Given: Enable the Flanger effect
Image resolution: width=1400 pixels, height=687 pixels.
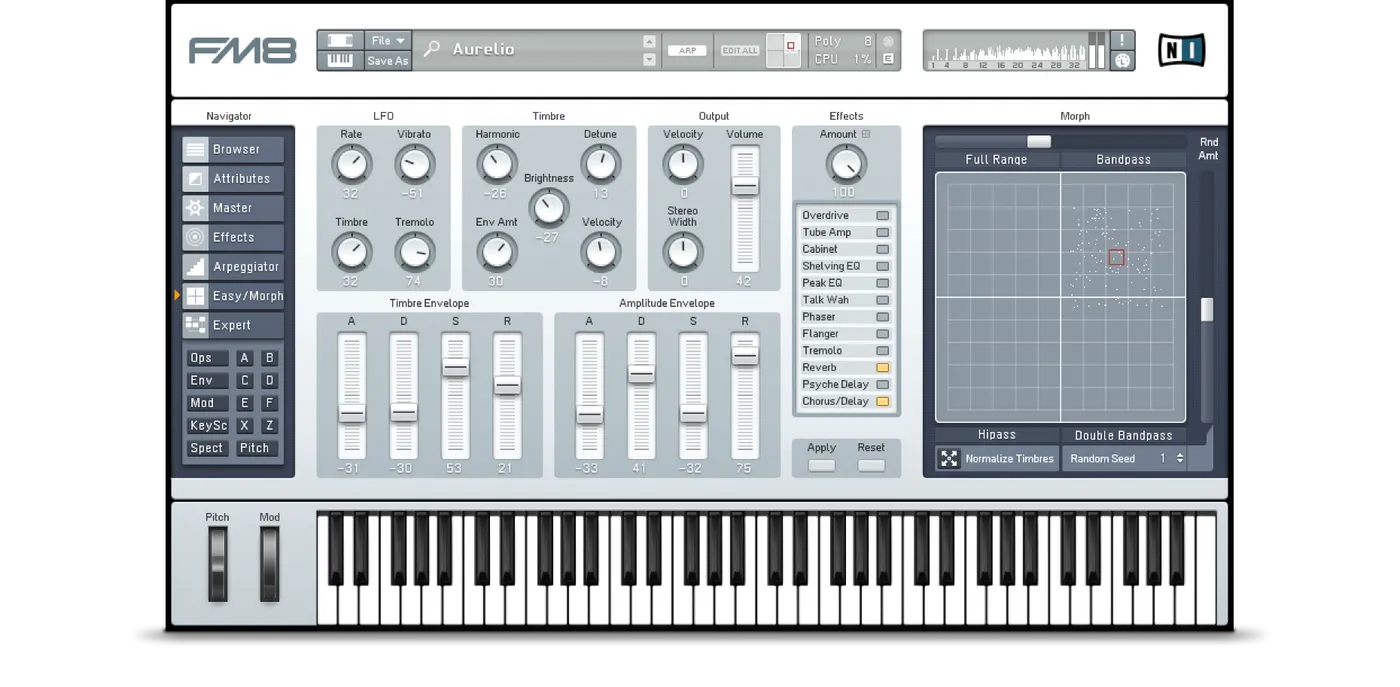Looking at the screenshot, I should pos(882,334).
